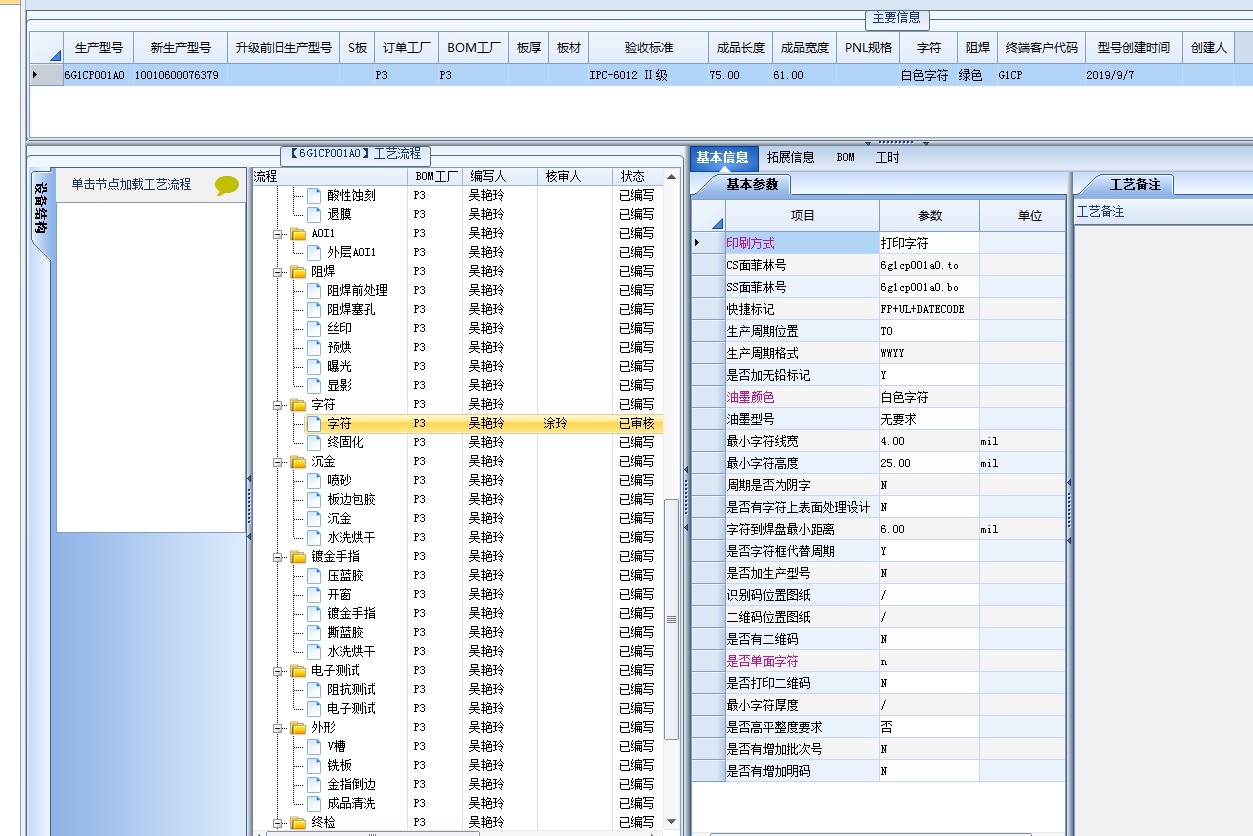The width and height of the screenshot is (1253, 836).
Task: Click the 沉金 folder icon
Action: tap(298, 462)
